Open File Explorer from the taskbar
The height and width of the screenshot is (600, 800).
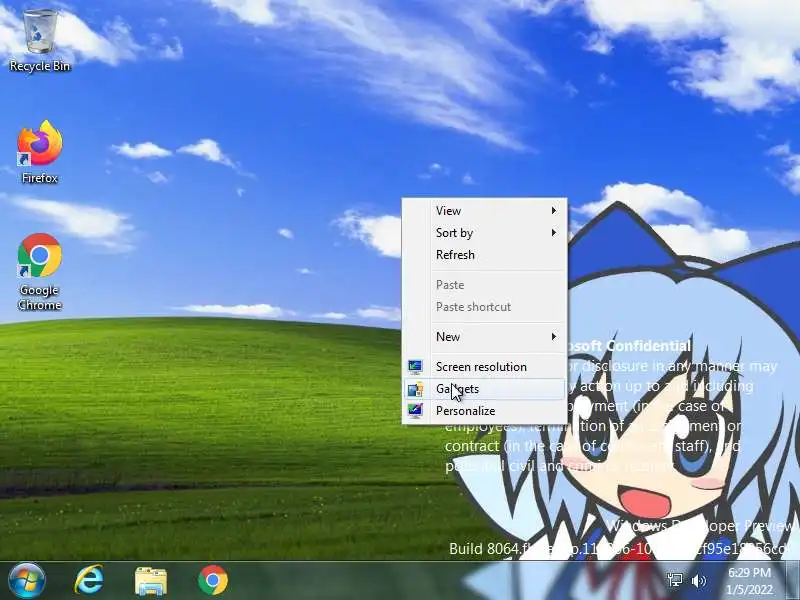click(151, 581)
